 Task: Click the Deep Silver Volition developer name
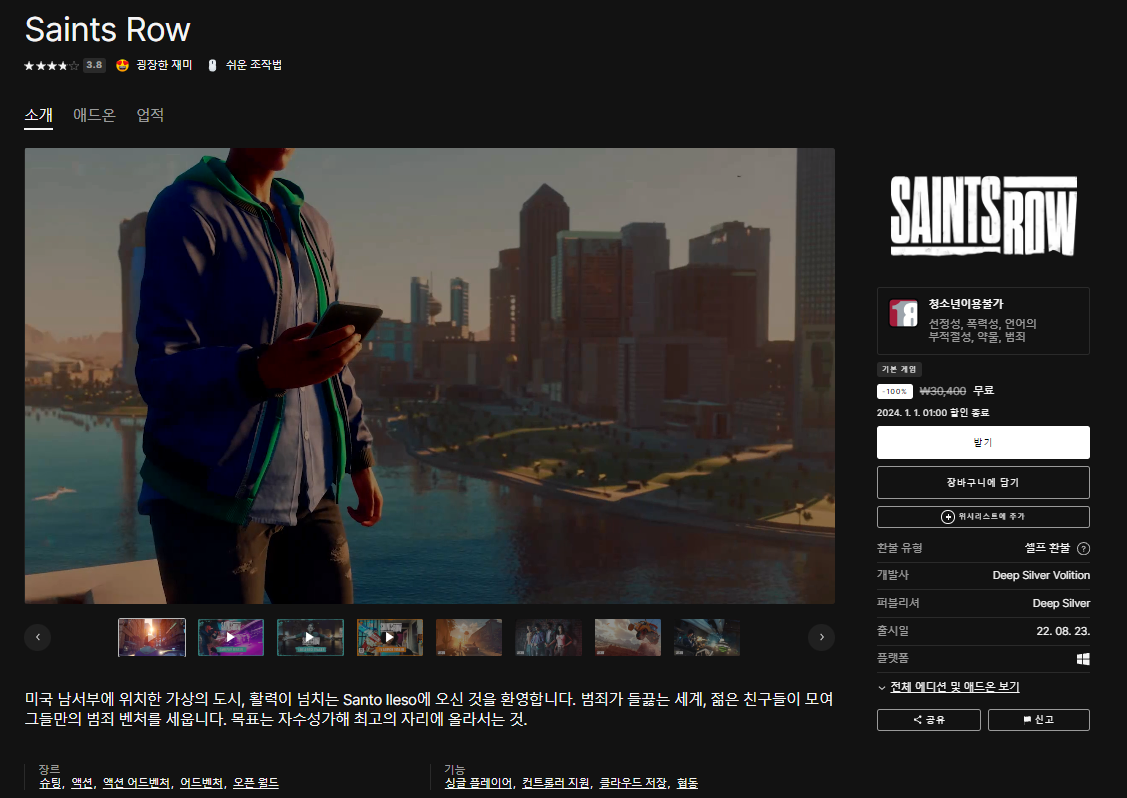[1041, 575]
